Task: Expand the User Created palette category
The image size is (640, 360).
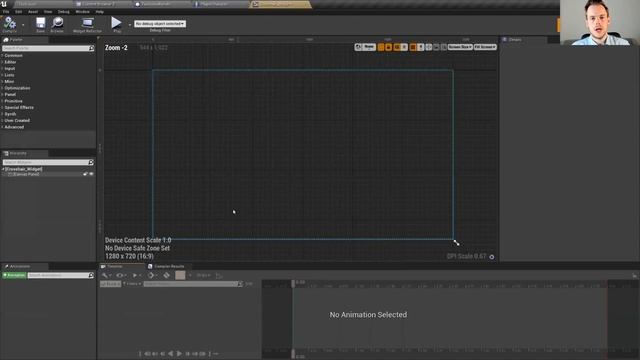Action: tap(17, 121)
